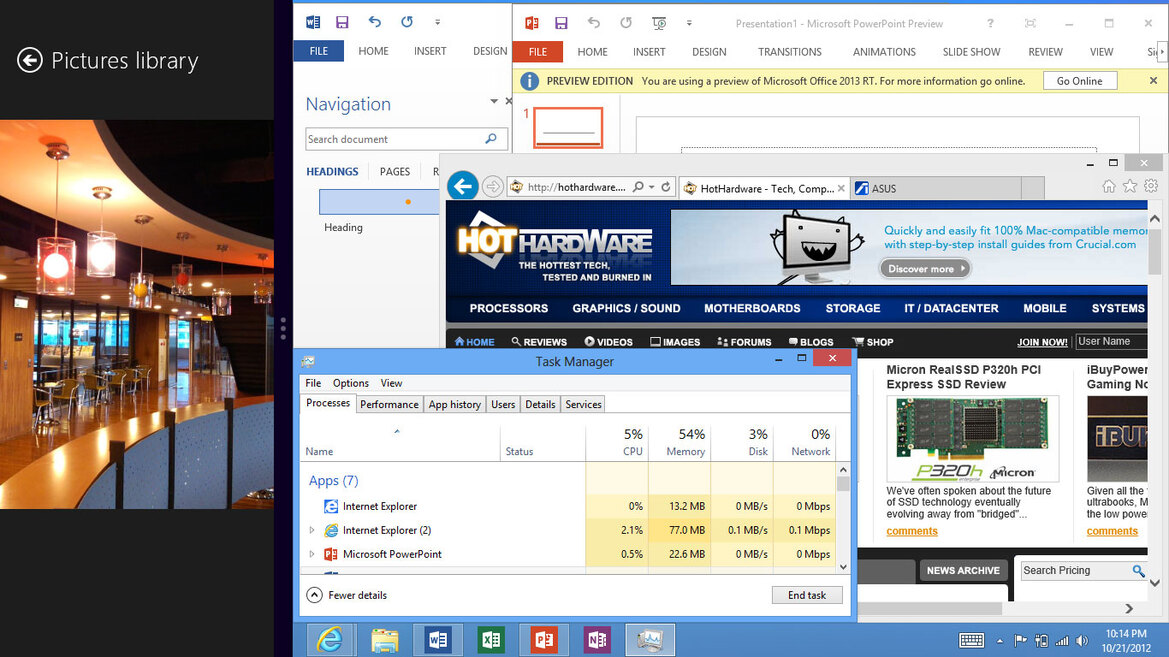Switch to the ASUS browser tab
This screenshot has height=657, width=1169.
936,189
